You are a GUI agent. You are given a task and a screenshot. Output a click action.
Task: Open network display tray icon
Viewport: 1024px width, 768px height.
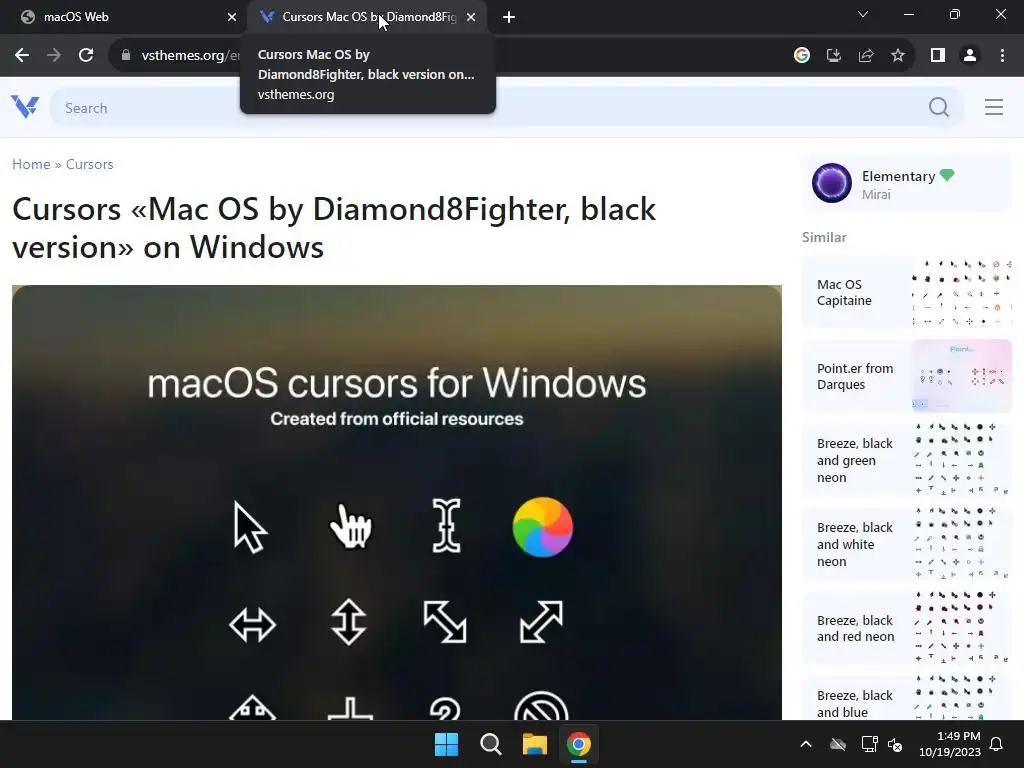(869, 744)
